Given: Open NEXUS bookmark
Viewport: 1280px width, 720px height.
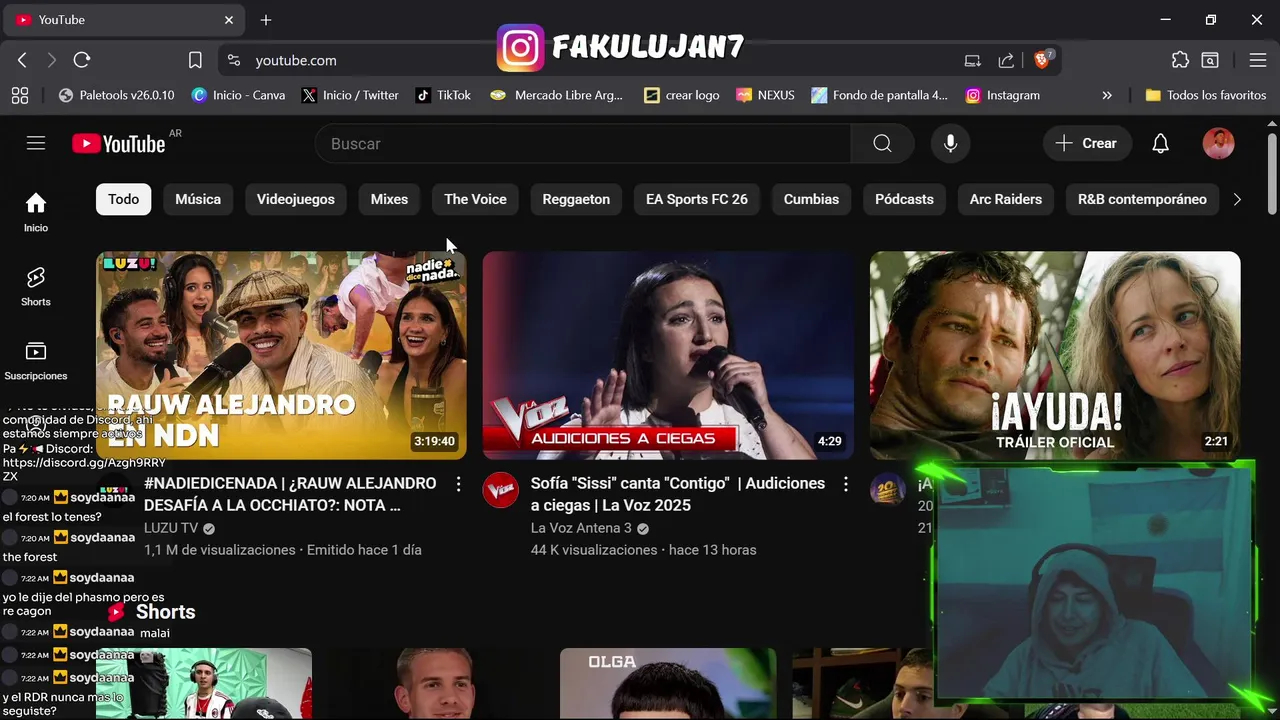Looking at the screenshot, I should click(x=765, y=95).
